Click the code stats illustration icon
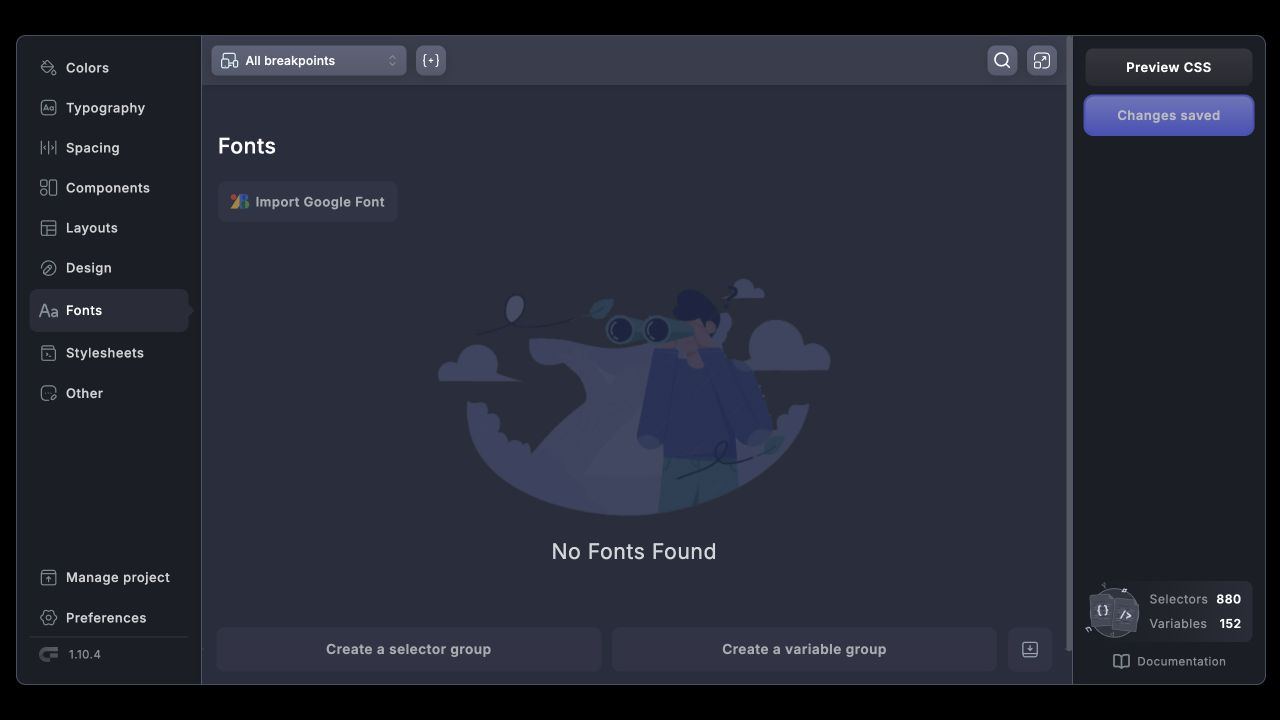This screenshot has height=720, width=1280. tap(1113, 611)
